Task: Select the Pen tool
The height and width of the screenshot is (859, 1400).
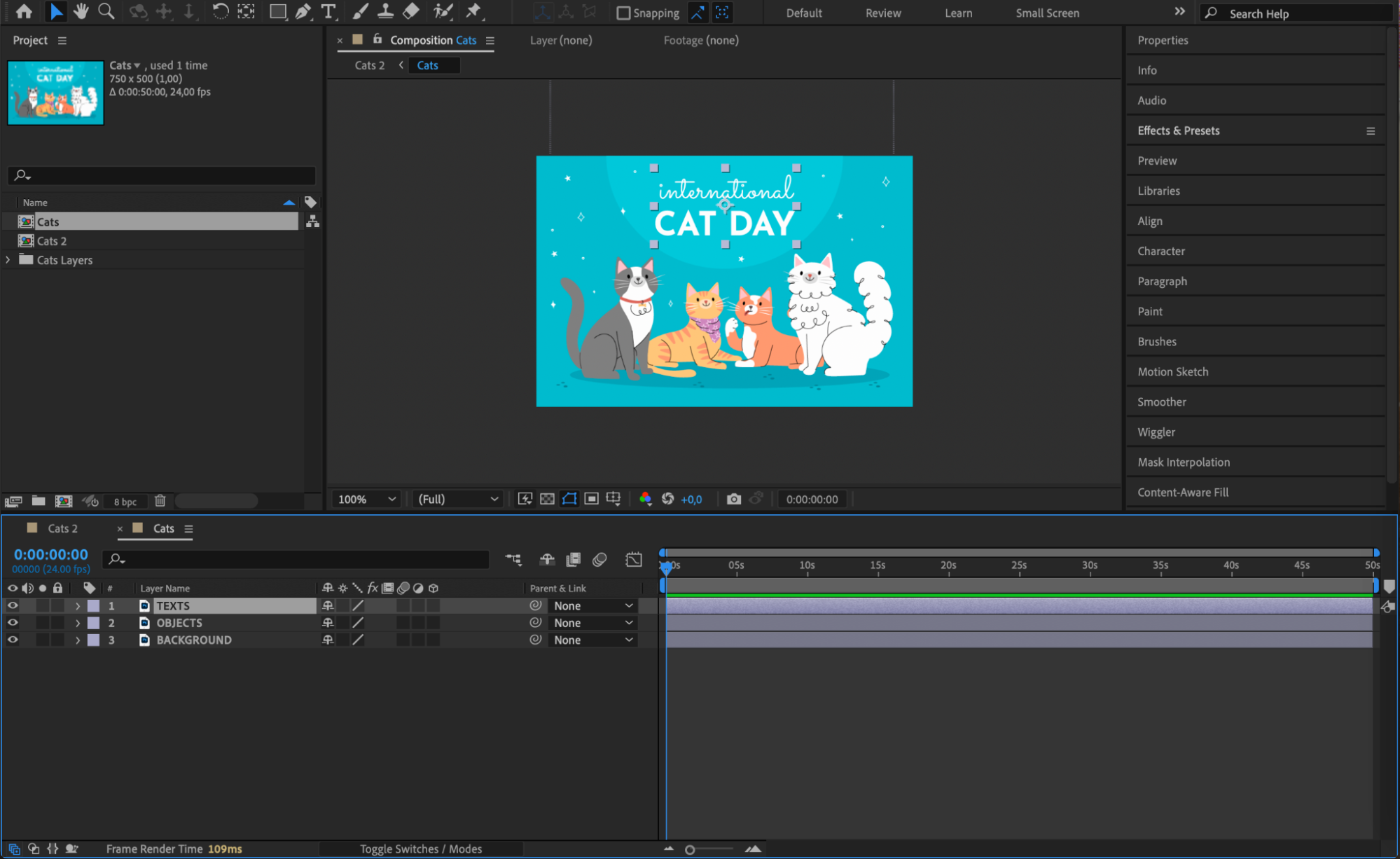Action: (303, 11)
